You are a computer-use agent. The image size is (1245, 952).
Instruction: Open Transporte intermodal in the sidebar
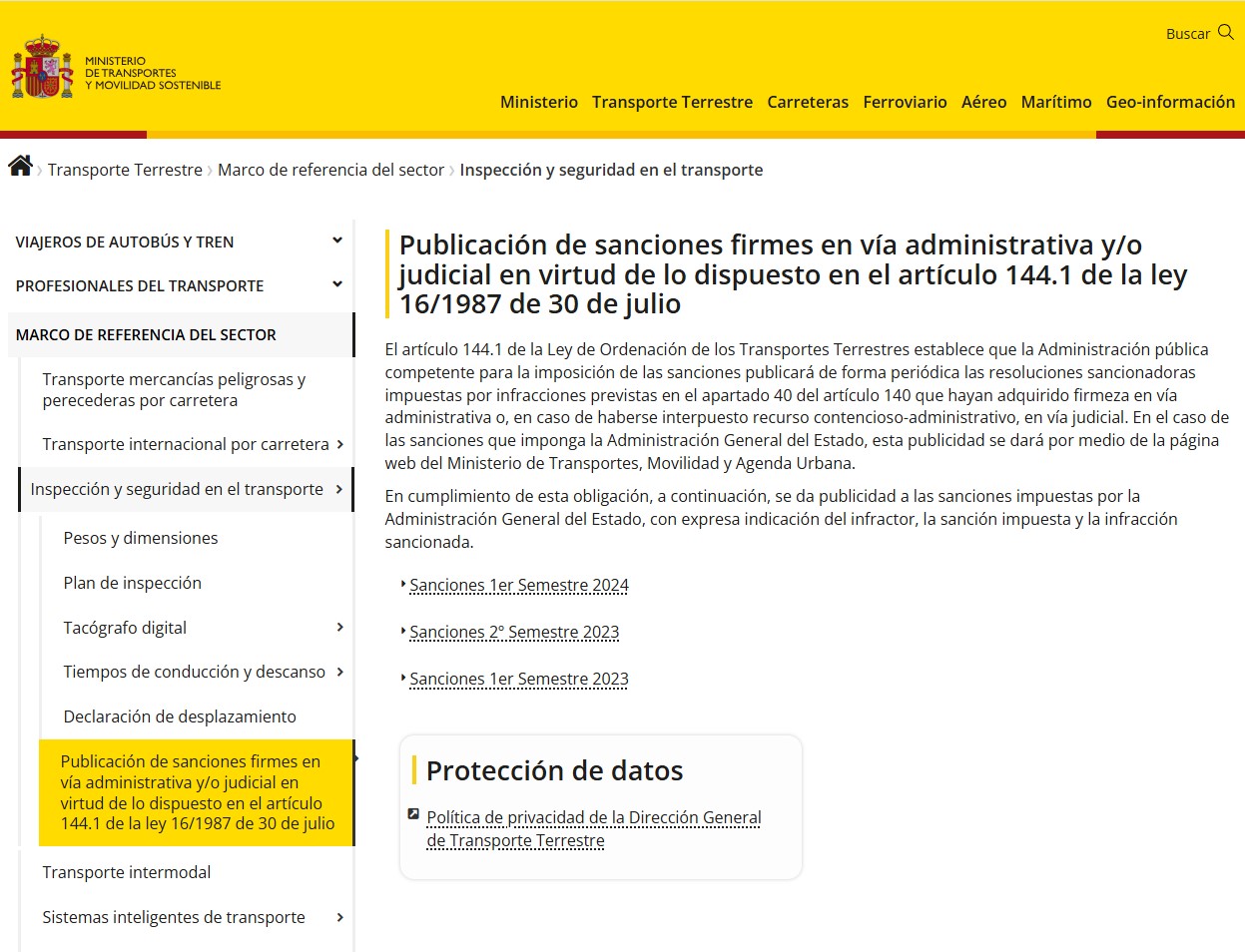point(127,872)
